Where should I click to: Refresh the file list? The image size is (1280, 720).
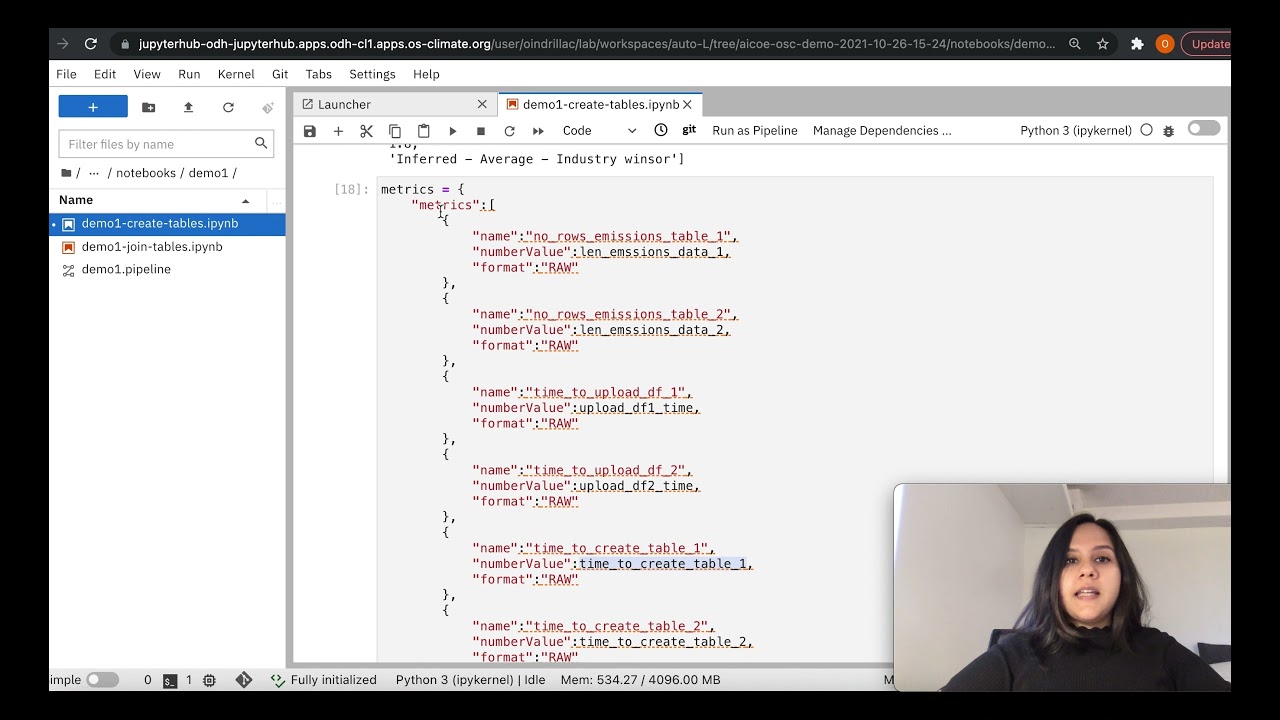(x=228, y=107)
